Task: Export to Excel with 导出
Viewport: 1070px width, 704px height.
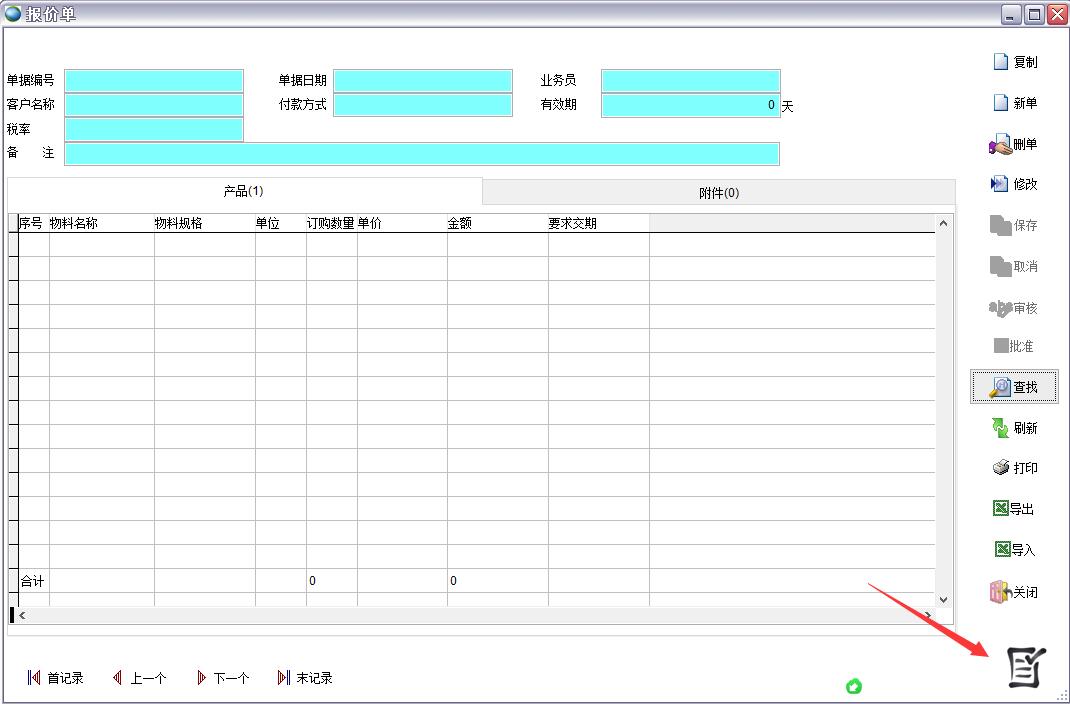Action: point(1014,509)
